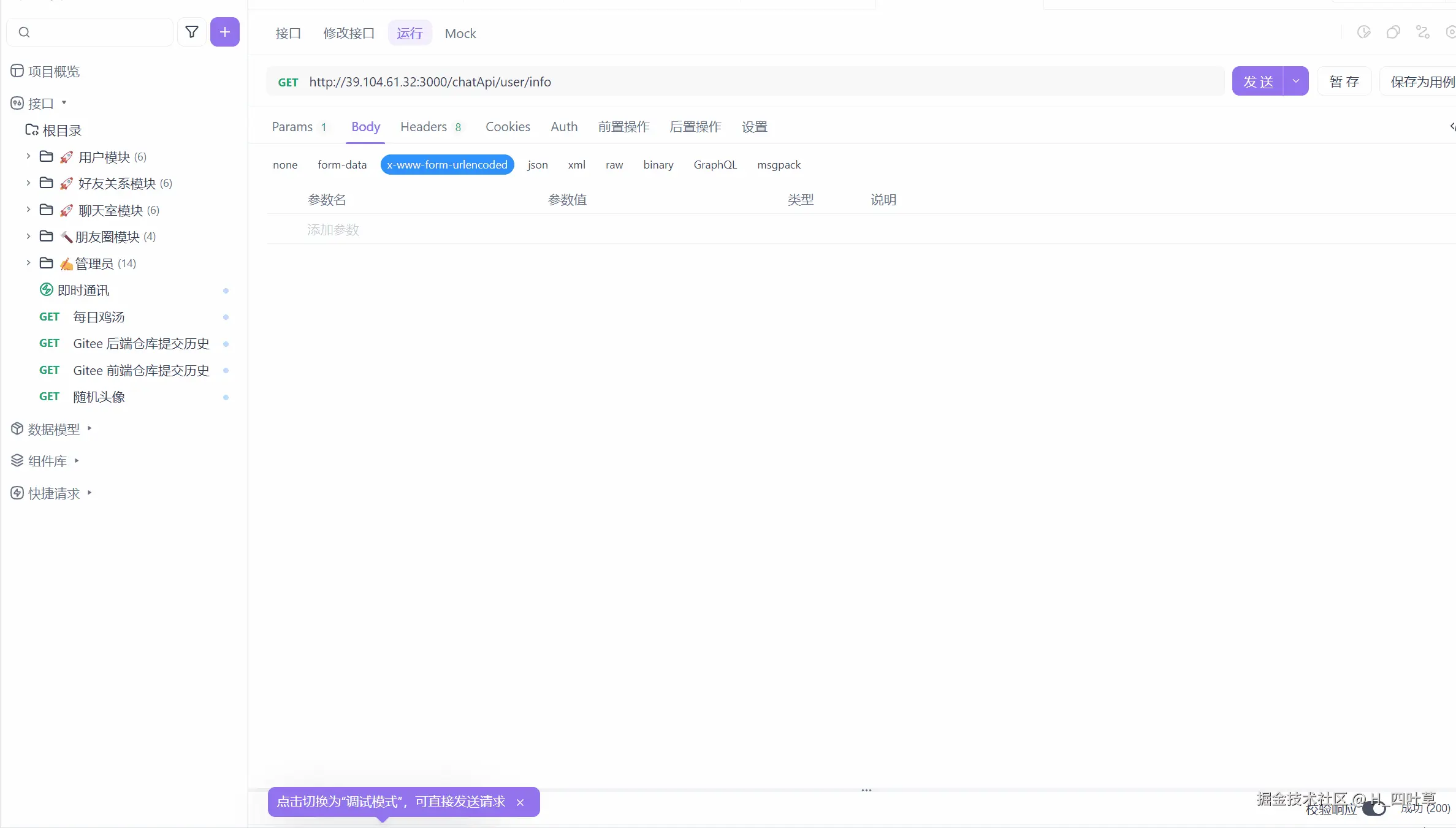The width and height of the screenshot is (1456, 828).
Task: Toggle the 校验响应 switch
Action: point(1374,809)
